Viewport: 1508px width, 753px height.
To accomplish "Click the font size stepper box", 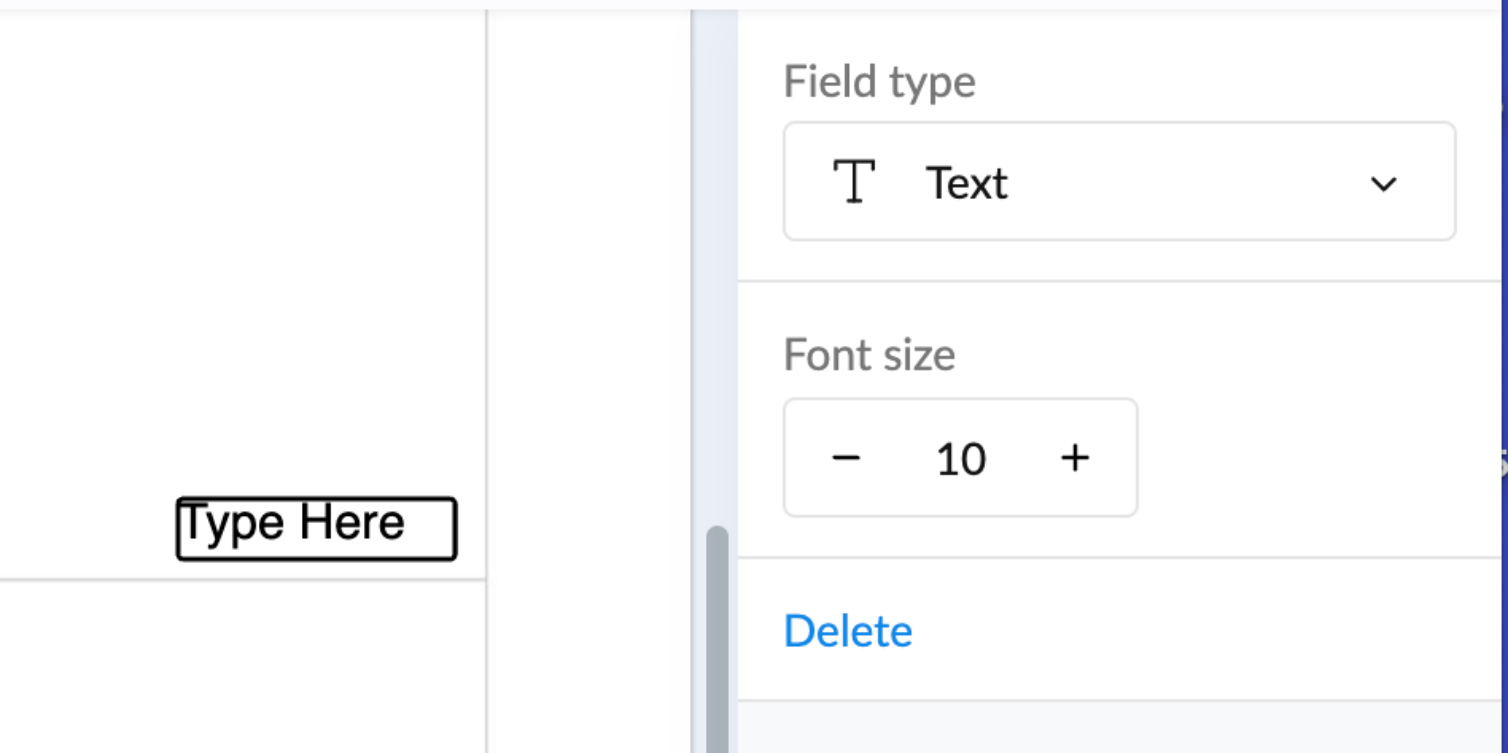I will coord(960,457).
